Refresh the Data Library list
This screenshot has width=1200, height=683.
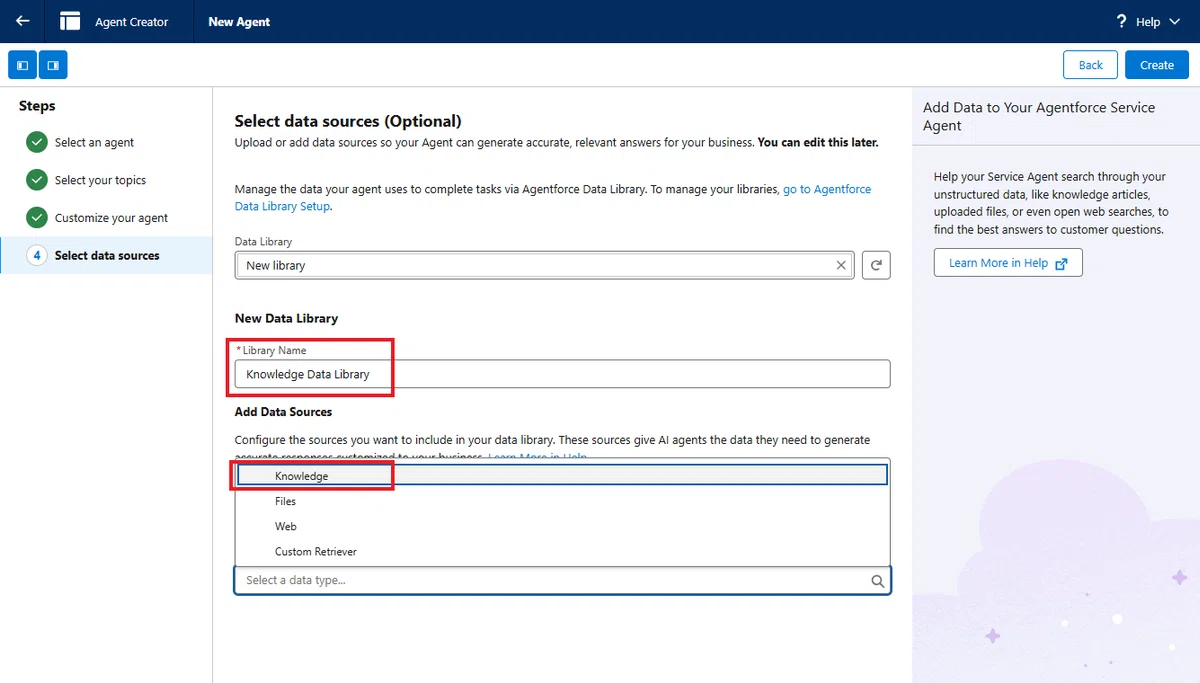pos(876,265)
